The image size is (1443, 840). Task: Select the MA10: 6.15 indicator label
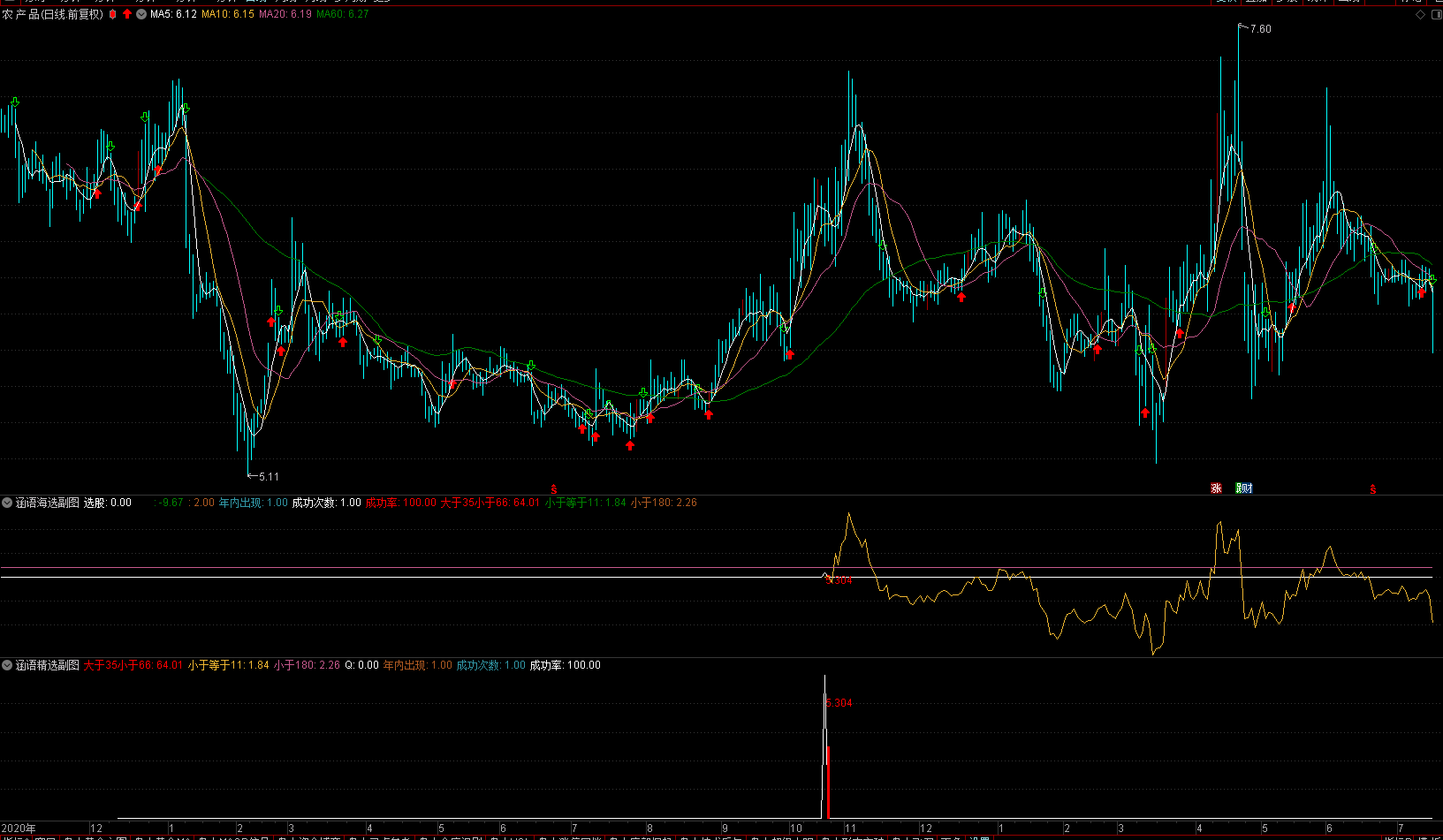(x=228, y=14)
